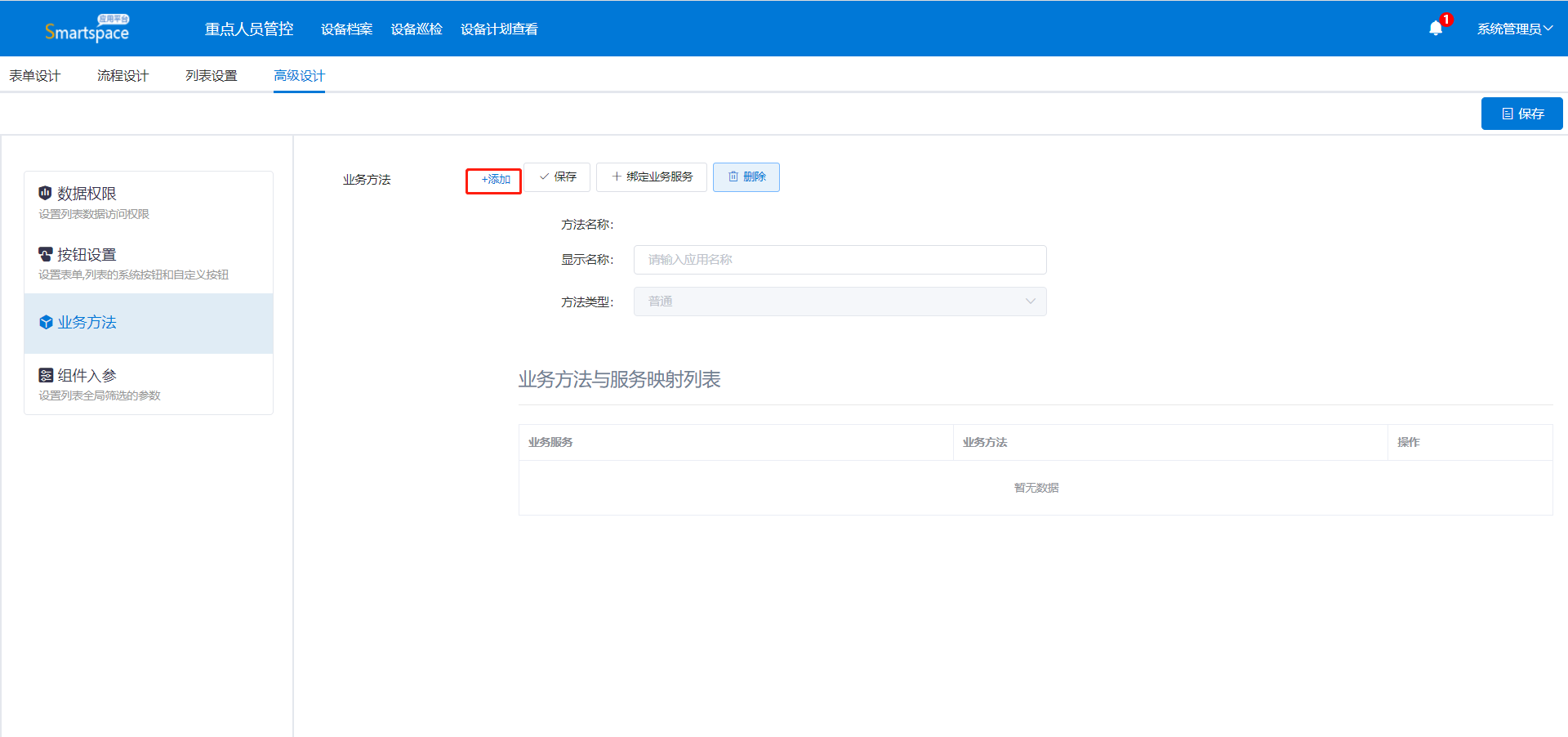Screen dimensions: 1568x737
Task: Open the 方法类型 dropdown
Action: coord(840,301)
